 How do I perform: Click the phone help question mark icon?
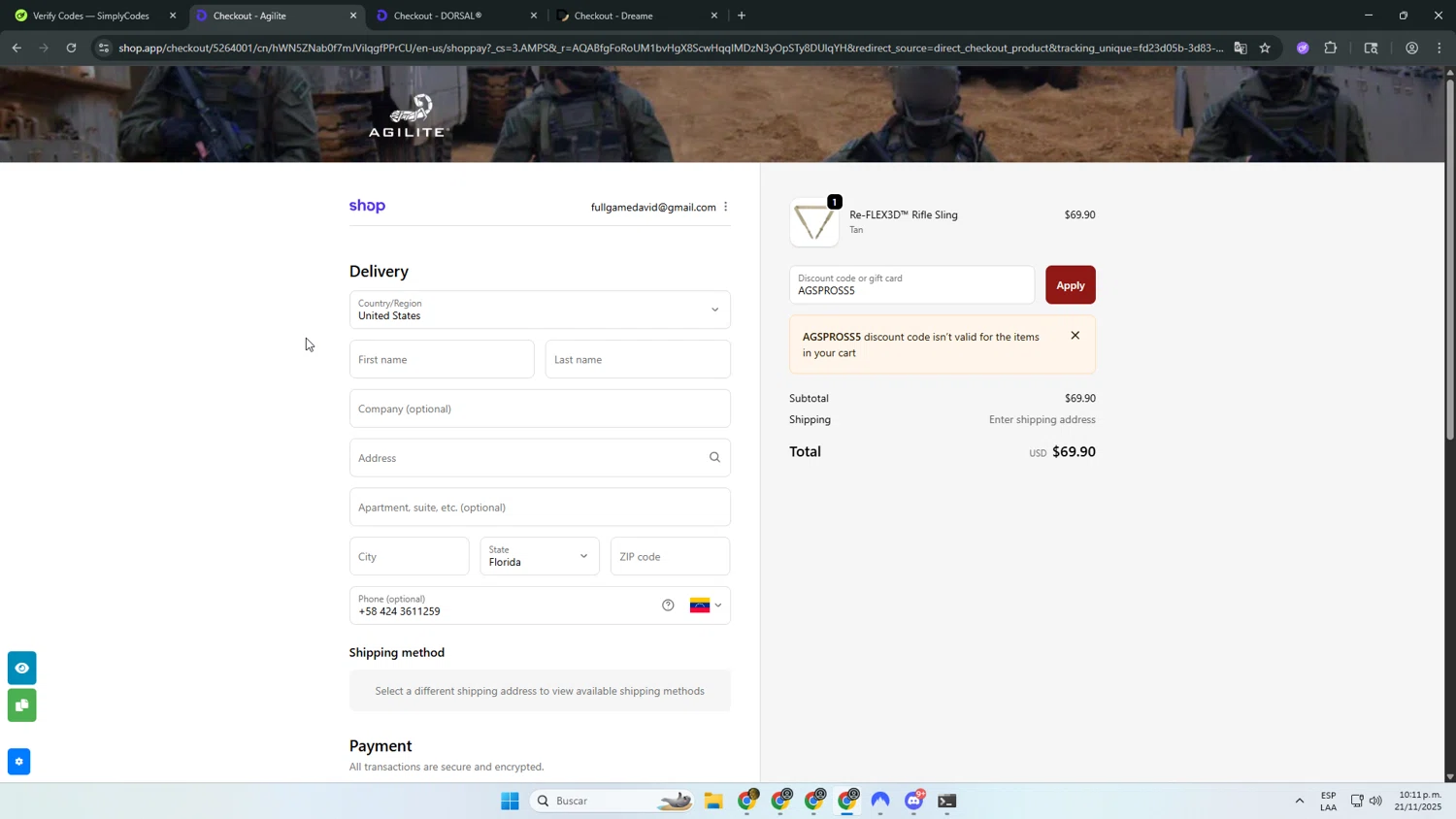pyautogui.click(x=668, y=606)
